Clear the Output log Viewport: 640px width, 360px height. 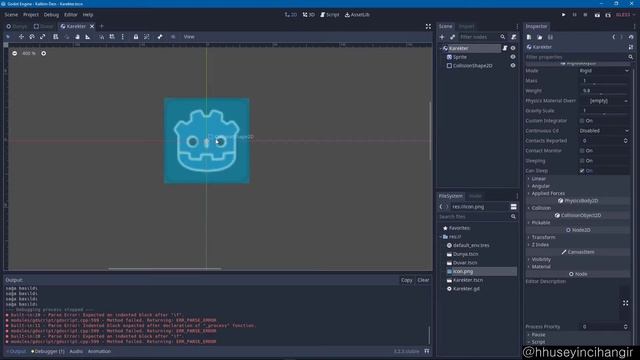423,280
